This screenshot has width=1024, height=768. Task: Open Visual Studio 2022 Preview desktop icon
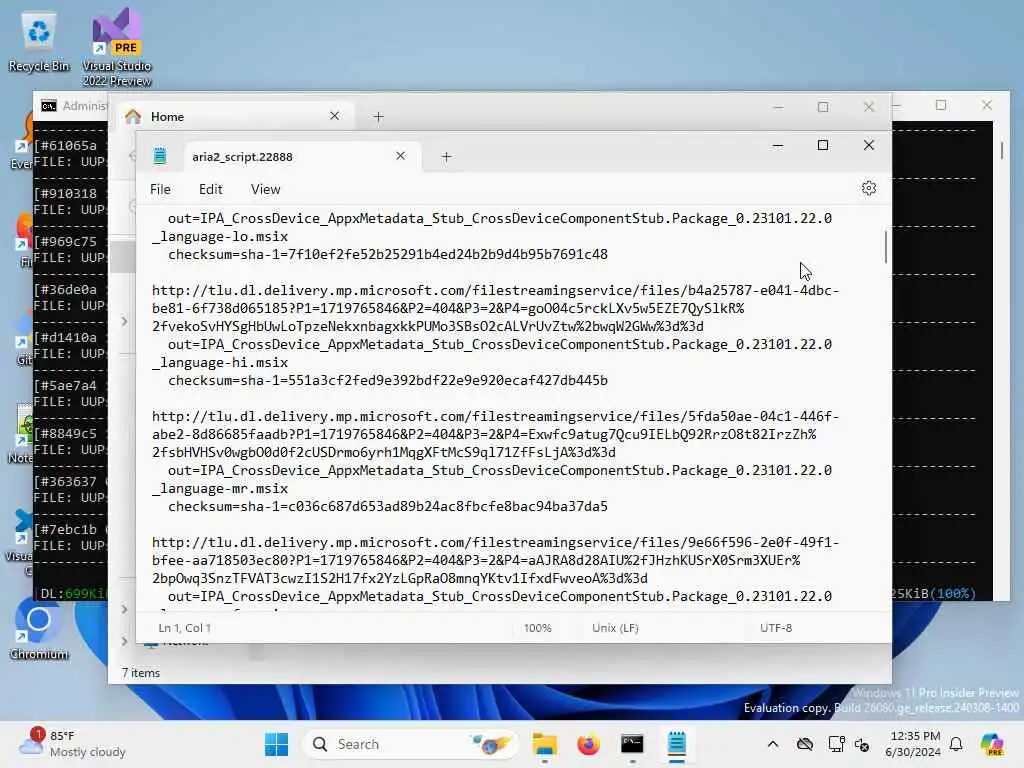[x=117, y=47]
